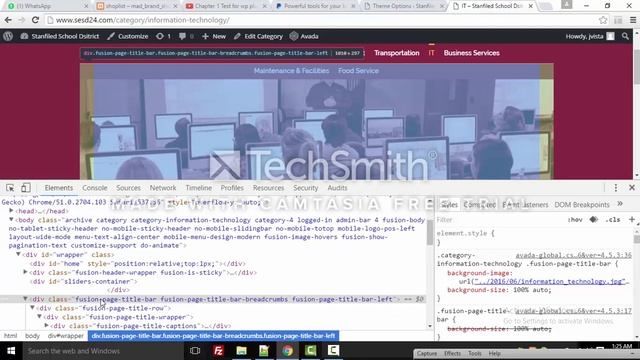Open the Business Services nav item

click(x=471, y=53)
